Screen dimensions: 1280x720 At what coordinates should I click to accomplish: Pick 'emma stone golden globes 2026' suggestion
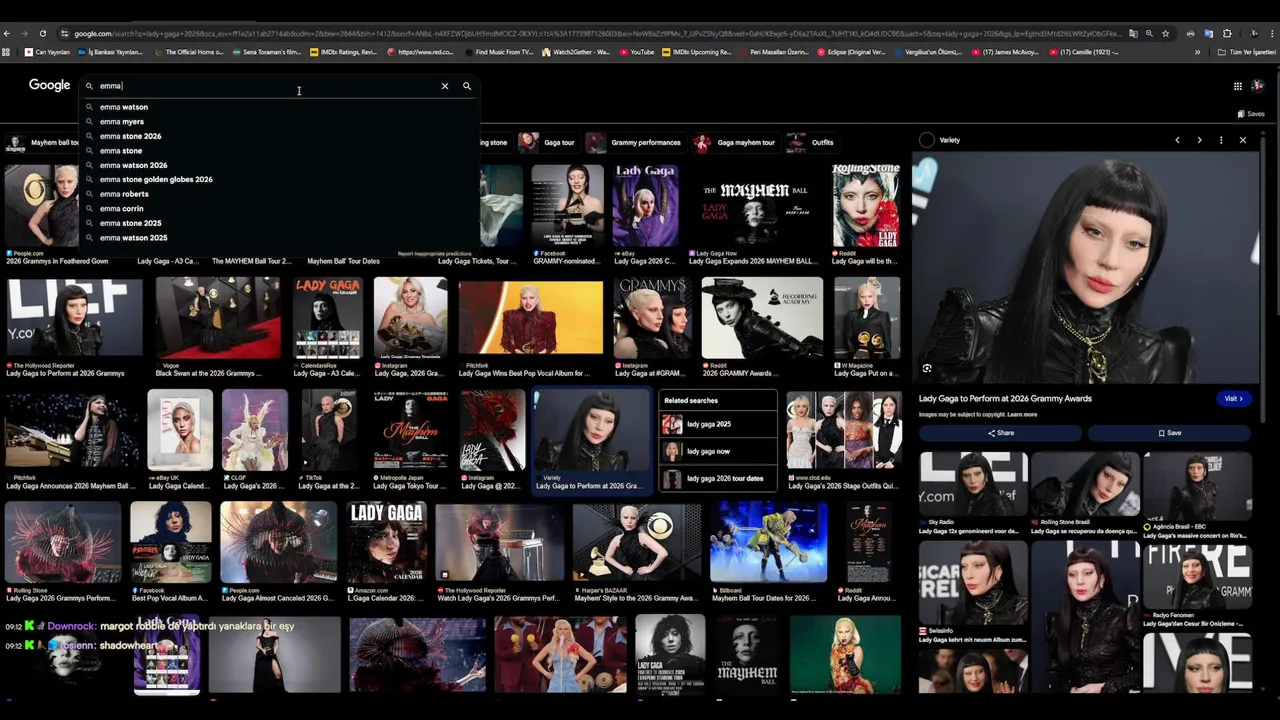pos(280,179)
